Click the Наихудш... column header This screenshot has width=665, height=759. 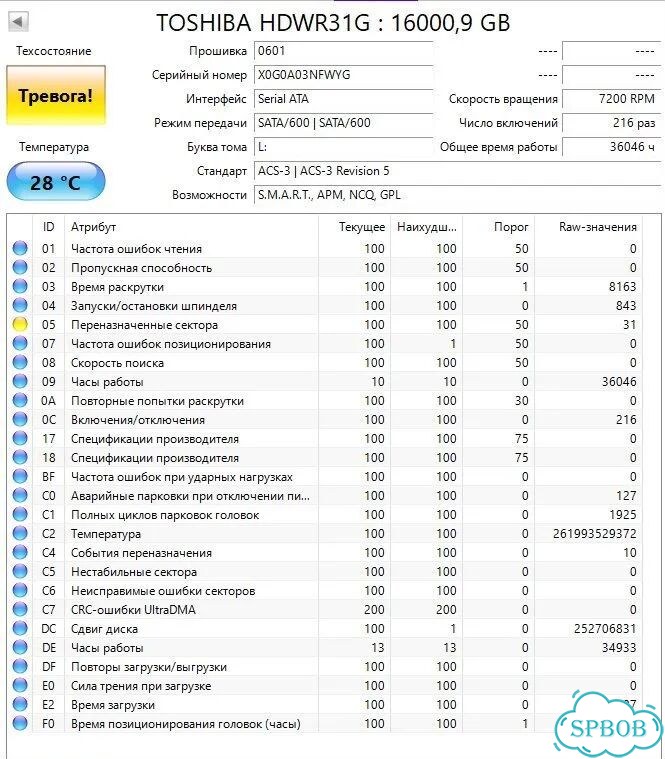pos(426,227)
